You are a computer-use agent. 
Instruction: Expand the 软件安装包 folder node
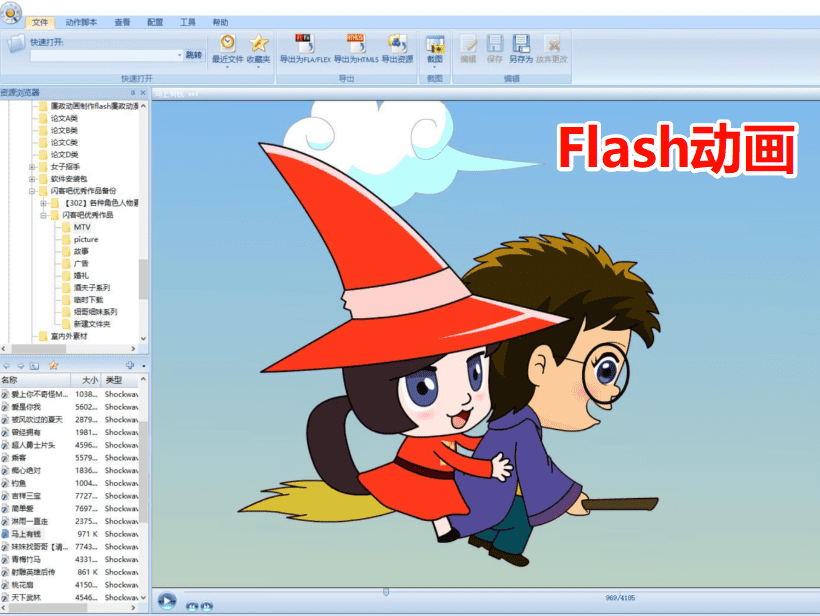point(32,179)
